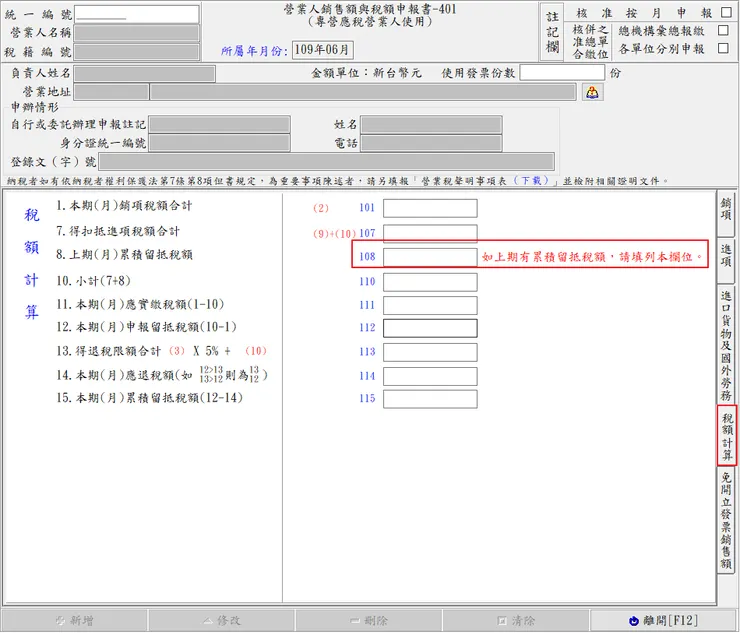This screenshot has height=633, width=740.
Task: Click the label 11.本期(月)應實繳稅額(1-10)
Action: (x=140, y=304)
